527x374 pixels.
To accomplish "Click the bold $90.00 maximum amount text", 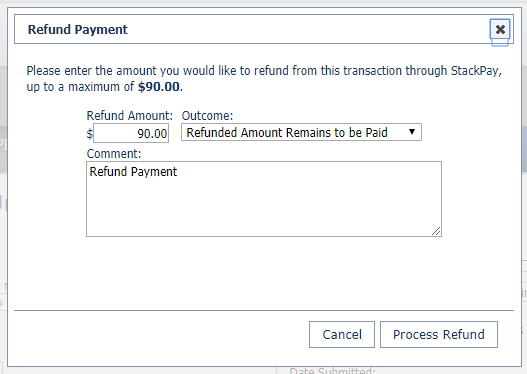I will coord(159,87).
